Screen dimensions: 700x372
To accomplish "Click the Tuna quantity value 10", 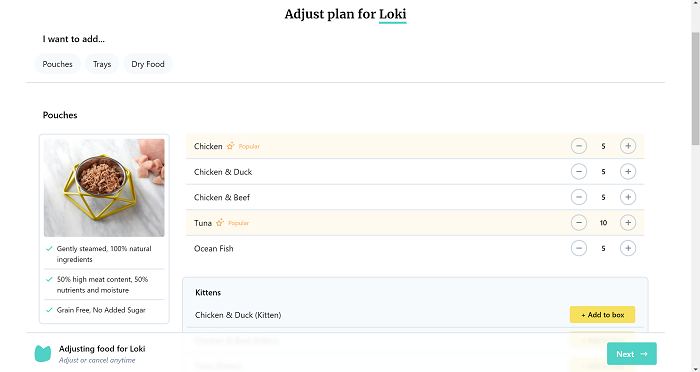I will coord(603,222).
